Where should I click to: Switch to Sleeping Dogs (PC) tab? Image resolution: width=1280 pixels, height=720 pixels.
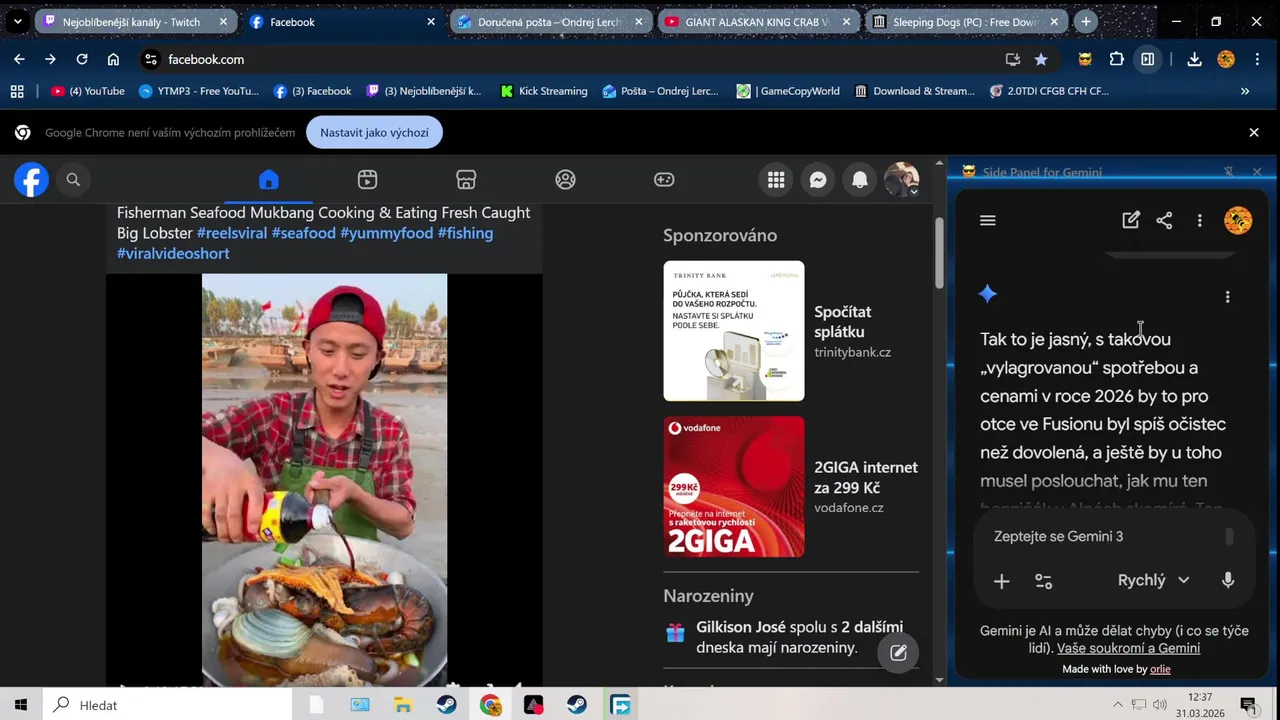click(965, 22)
